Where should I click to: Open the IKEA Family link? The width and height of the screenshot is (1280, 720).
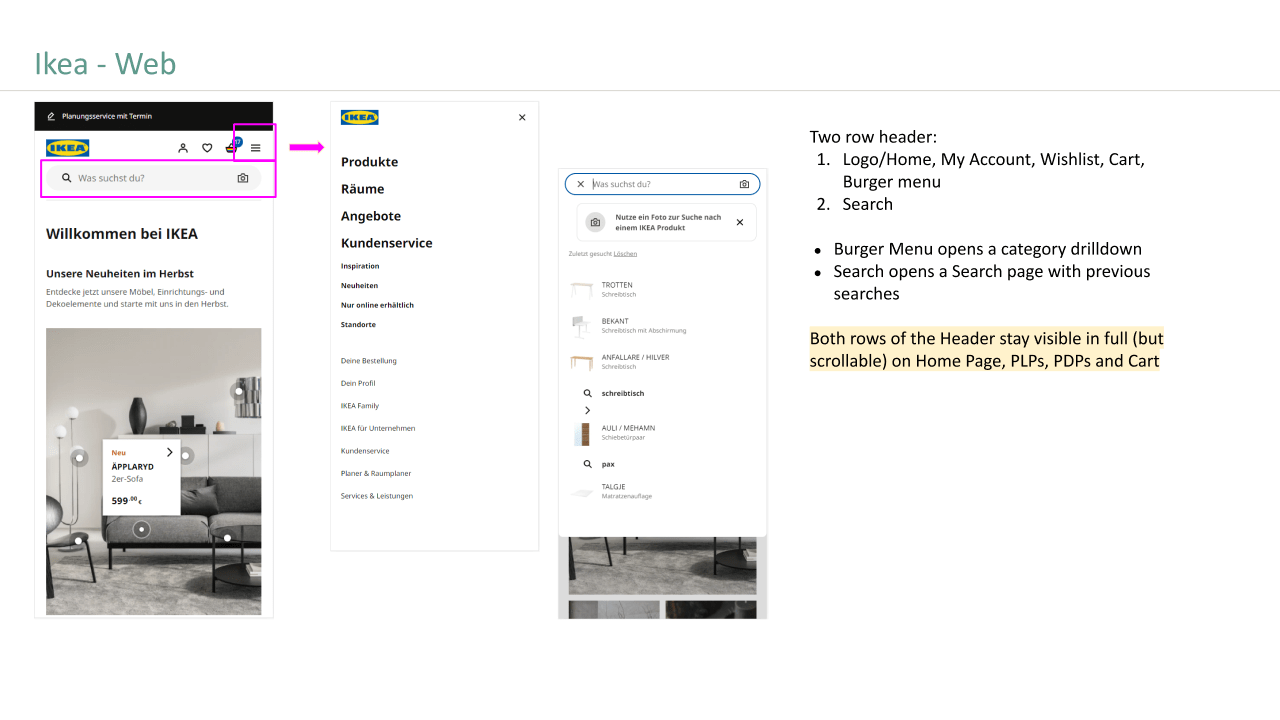(359, 406)
